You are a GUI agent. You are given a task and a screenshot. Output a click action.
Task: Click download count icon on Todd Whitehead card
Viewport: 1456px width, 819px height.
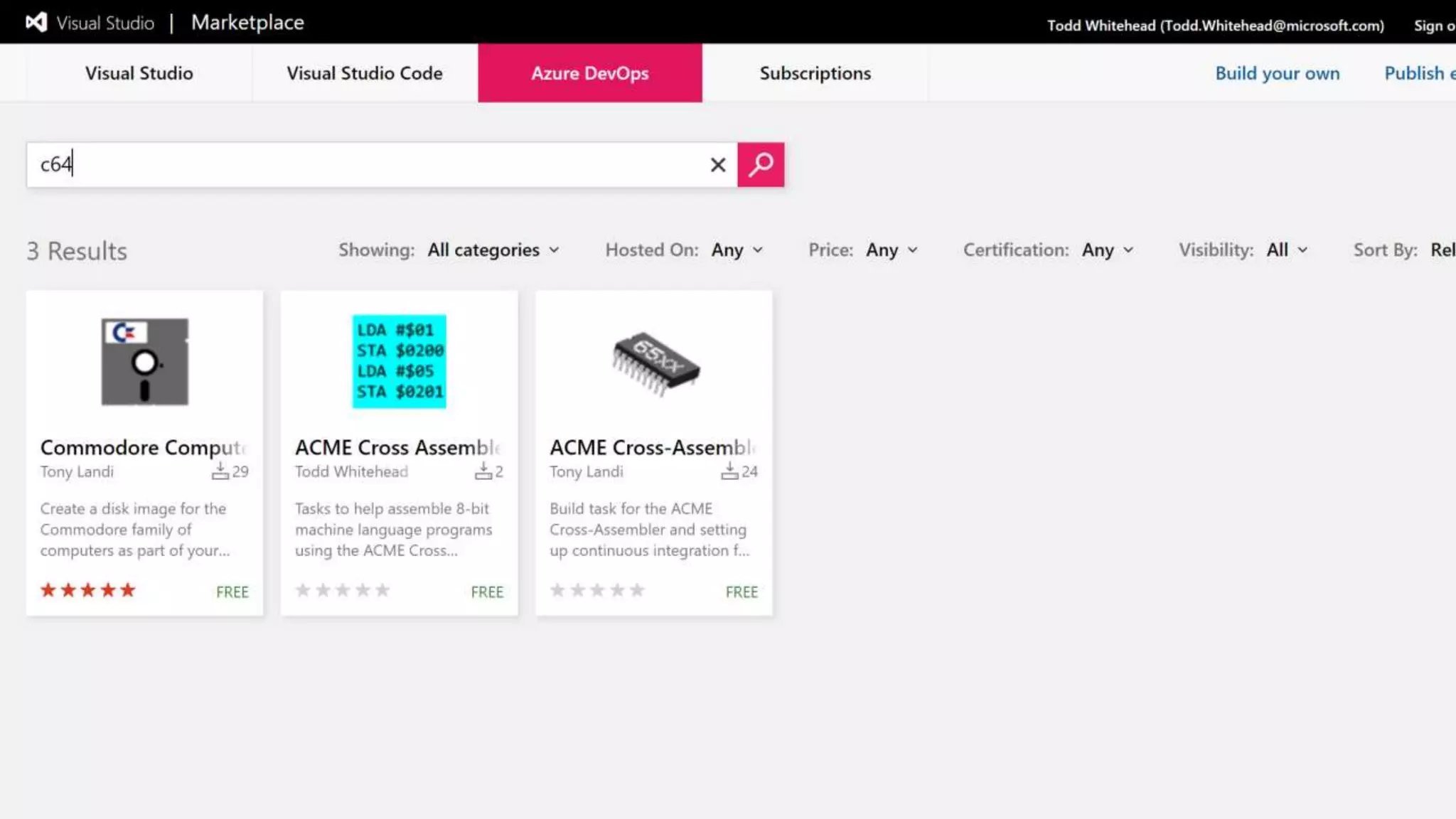click(x=483, y=471)
